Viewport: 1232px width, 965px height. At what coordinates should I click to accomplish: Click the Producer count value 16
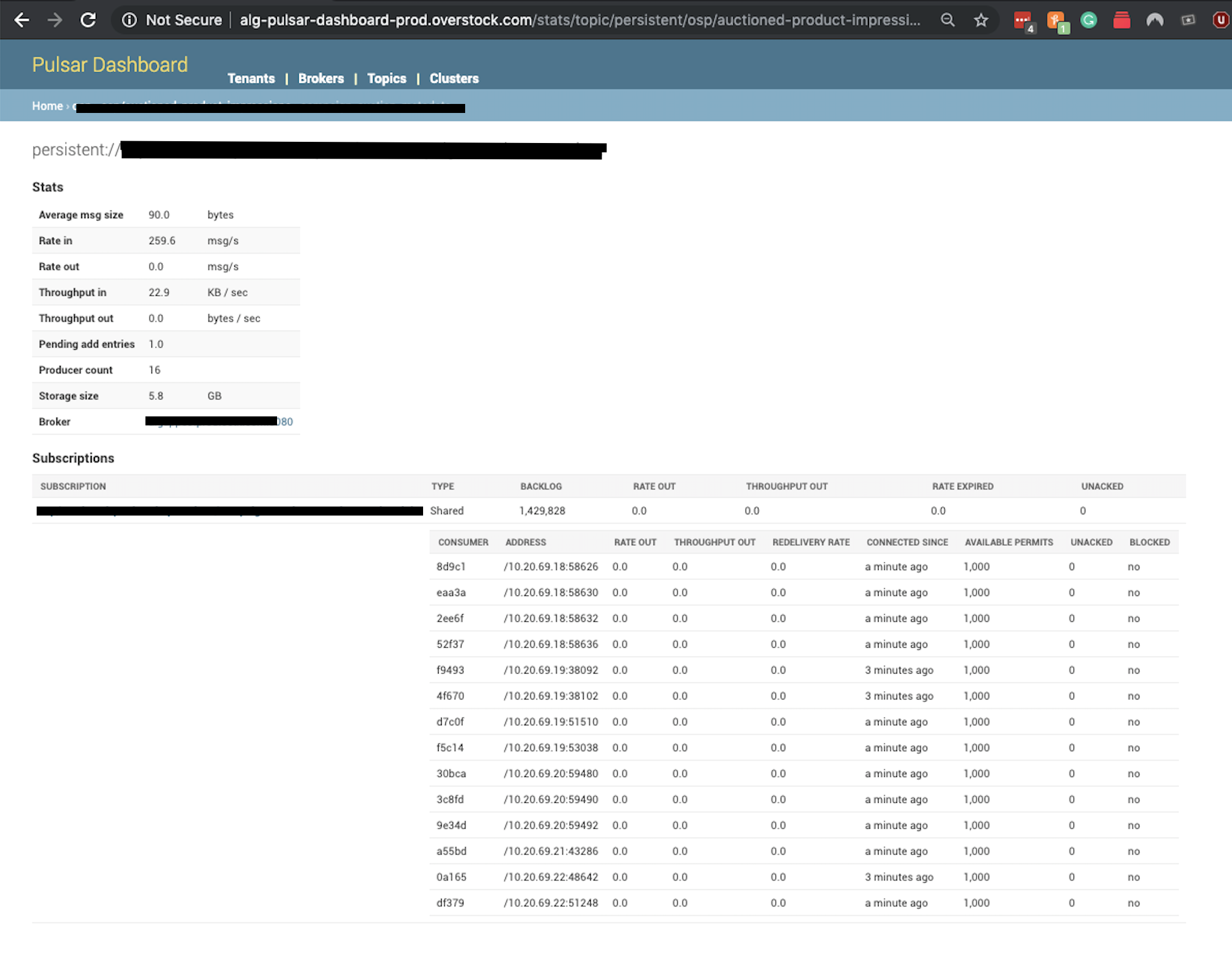(154, 370)
